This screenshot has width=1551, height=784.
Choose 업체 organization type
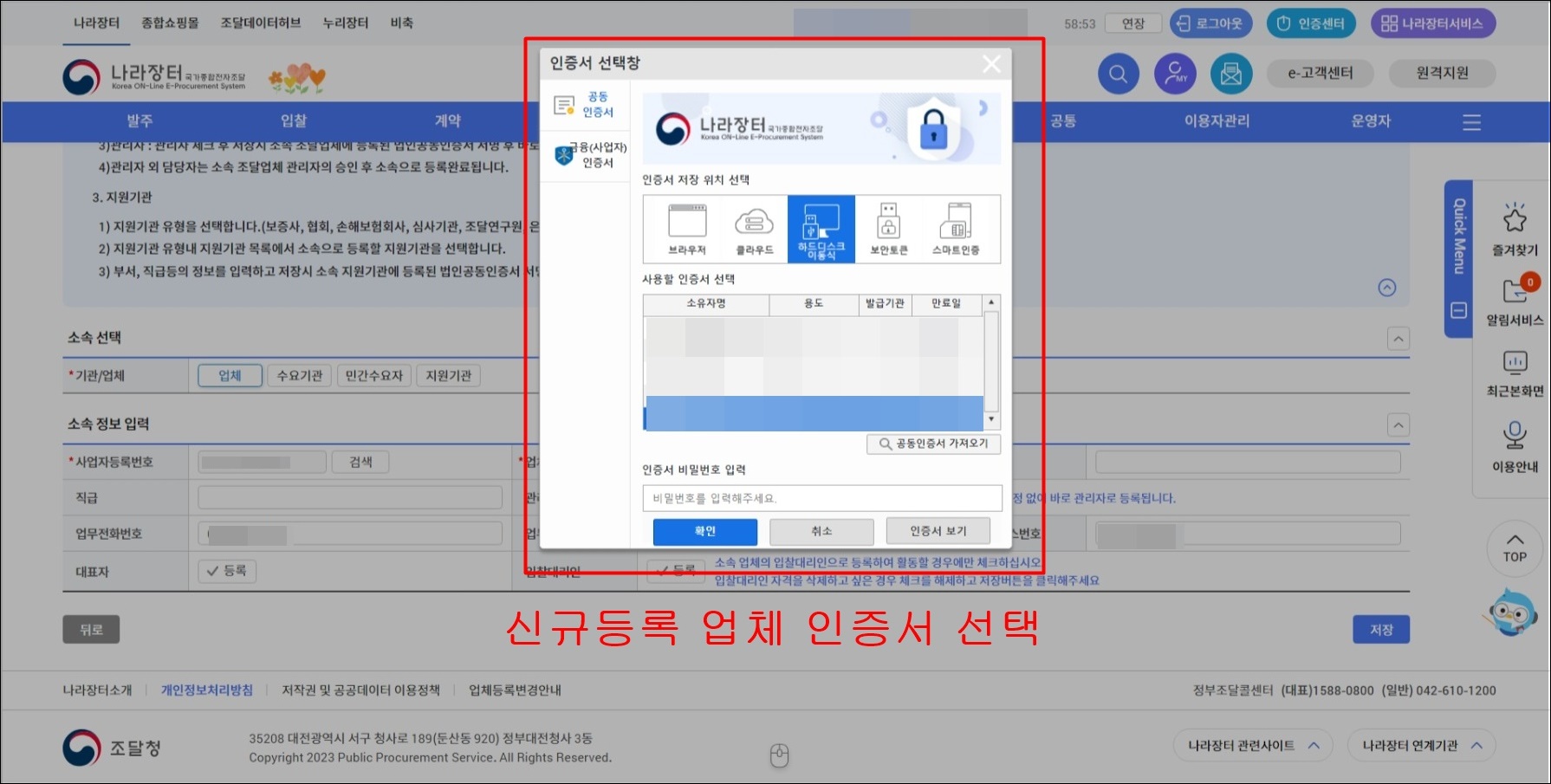pos(230,375)
